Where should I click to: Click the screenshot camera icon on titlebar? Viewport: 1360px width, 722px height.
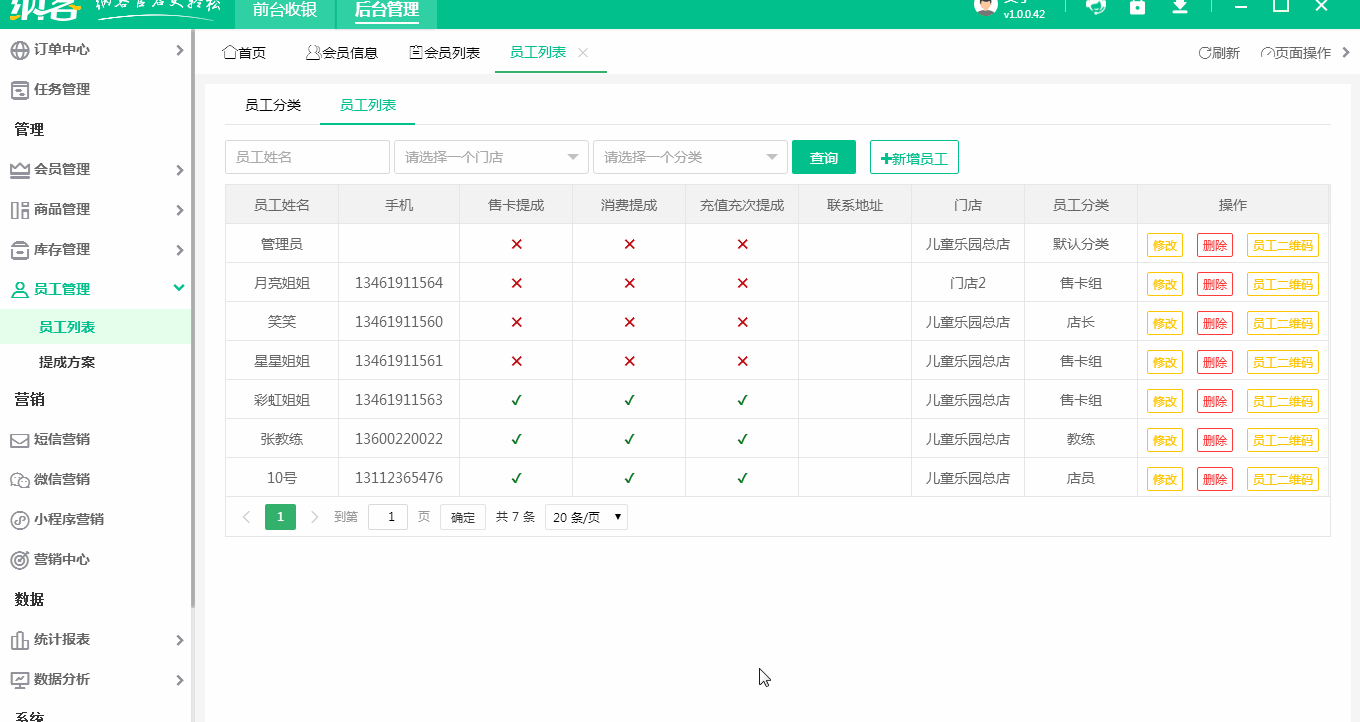point(1137,7)
